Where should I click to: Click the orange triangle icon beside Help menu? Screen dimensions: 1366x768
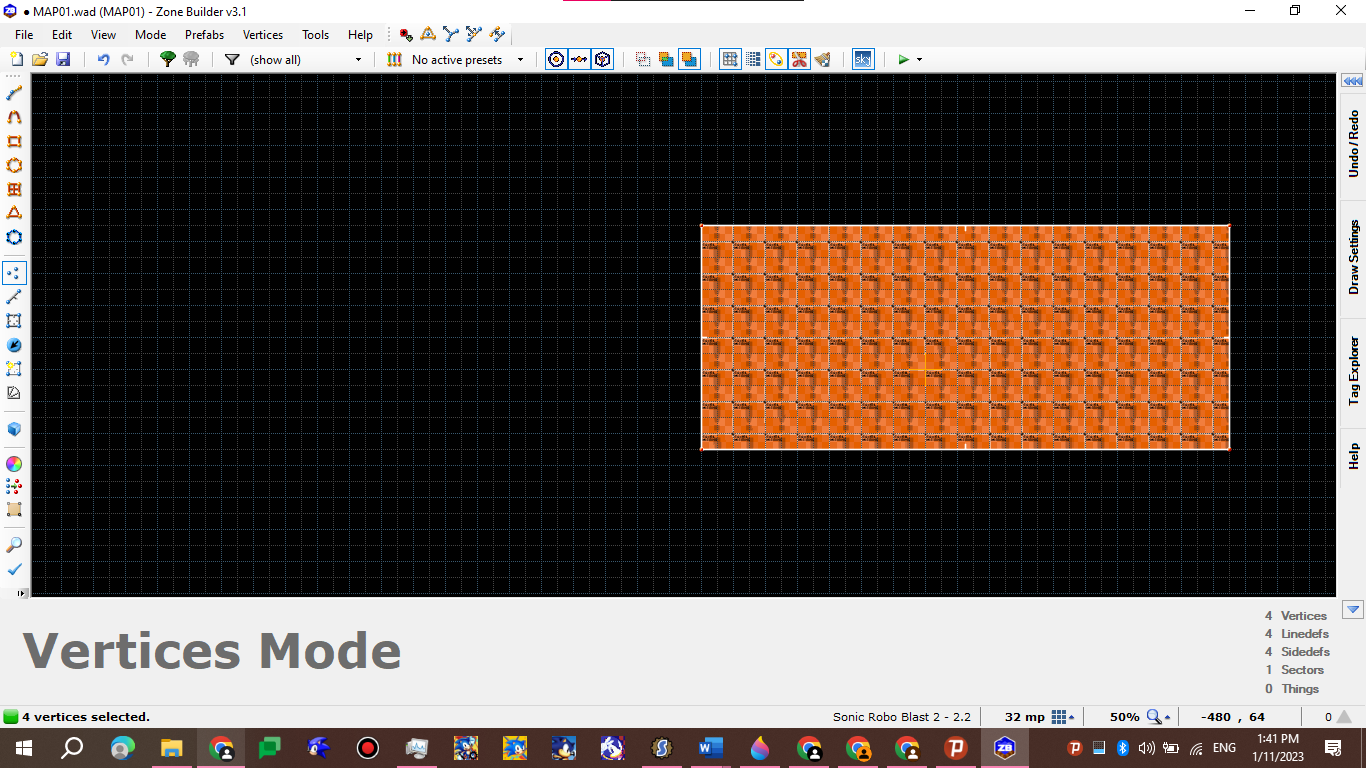[x=428, y=34]
